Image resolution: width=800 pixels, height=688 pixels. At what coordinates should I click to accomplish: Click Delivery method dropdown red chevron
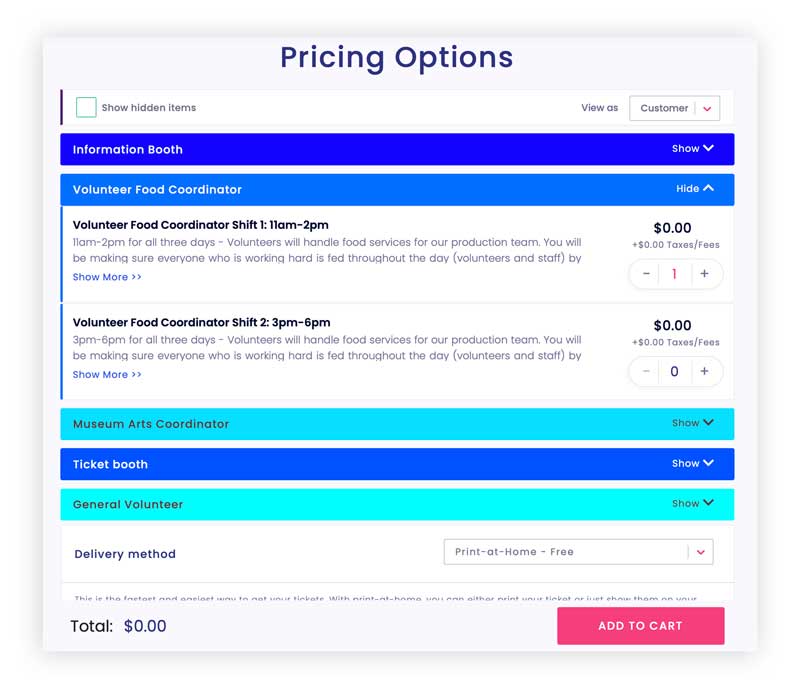point(701,552)
